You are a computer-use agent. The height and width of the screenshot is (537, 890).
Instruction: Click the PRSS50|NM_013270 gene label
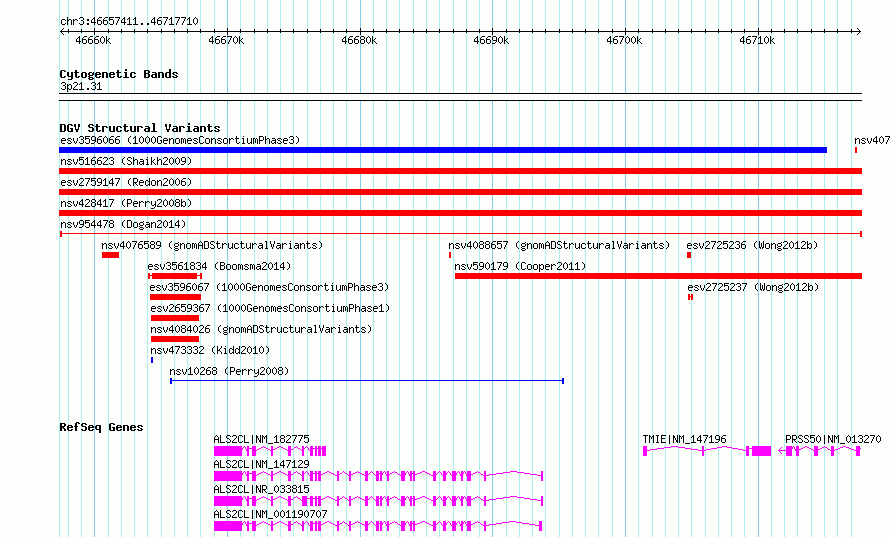tap(833, 439)
